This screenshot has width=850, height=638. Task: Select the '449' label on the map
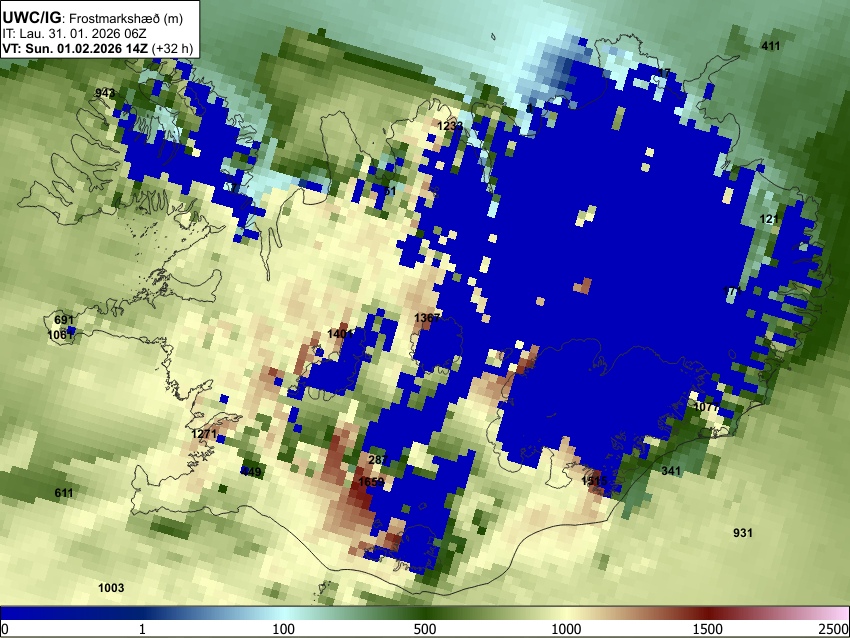pyautogui.click(x=252, y=472)
